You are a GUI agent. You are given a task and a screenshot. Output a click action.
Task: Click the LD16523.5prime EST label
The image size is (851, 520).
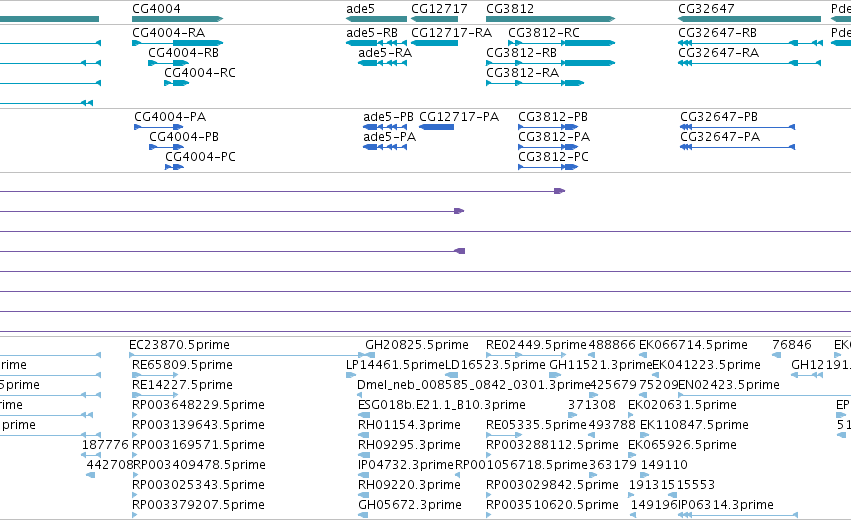coord(495,365)
